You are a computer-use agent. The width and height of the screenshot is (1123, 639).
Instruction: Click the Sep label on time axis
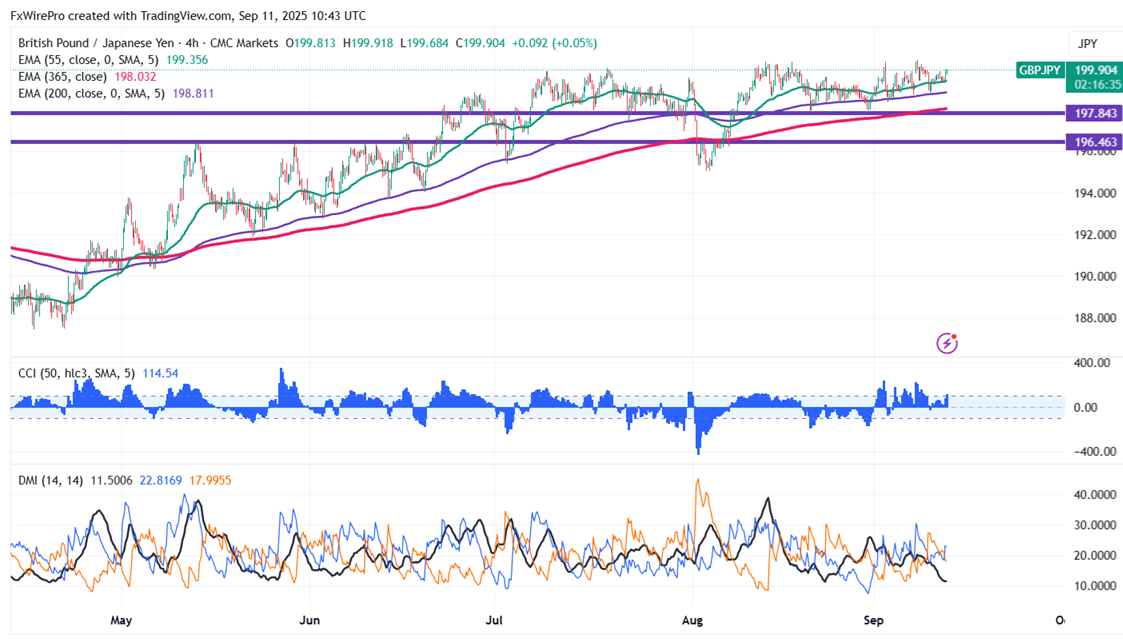coord(873,620)
